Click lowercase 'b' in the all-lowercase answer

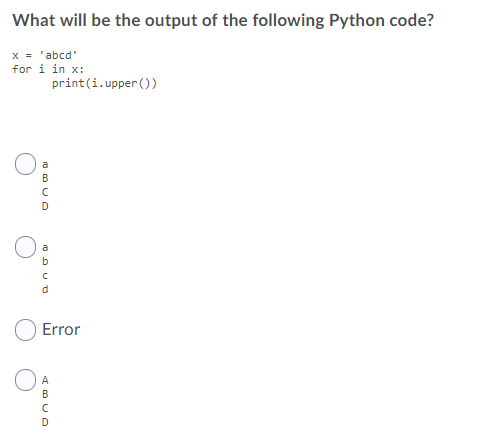(x=45, y=261)
